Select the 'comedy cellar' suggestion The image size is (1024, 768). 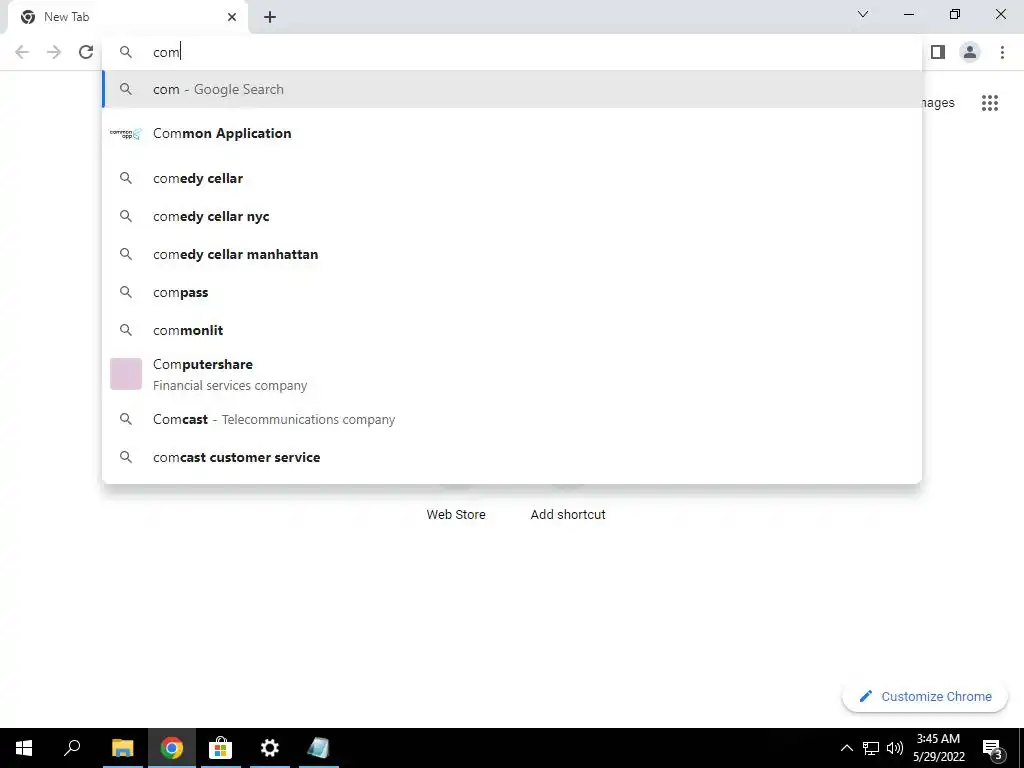[x=512, y=178]
